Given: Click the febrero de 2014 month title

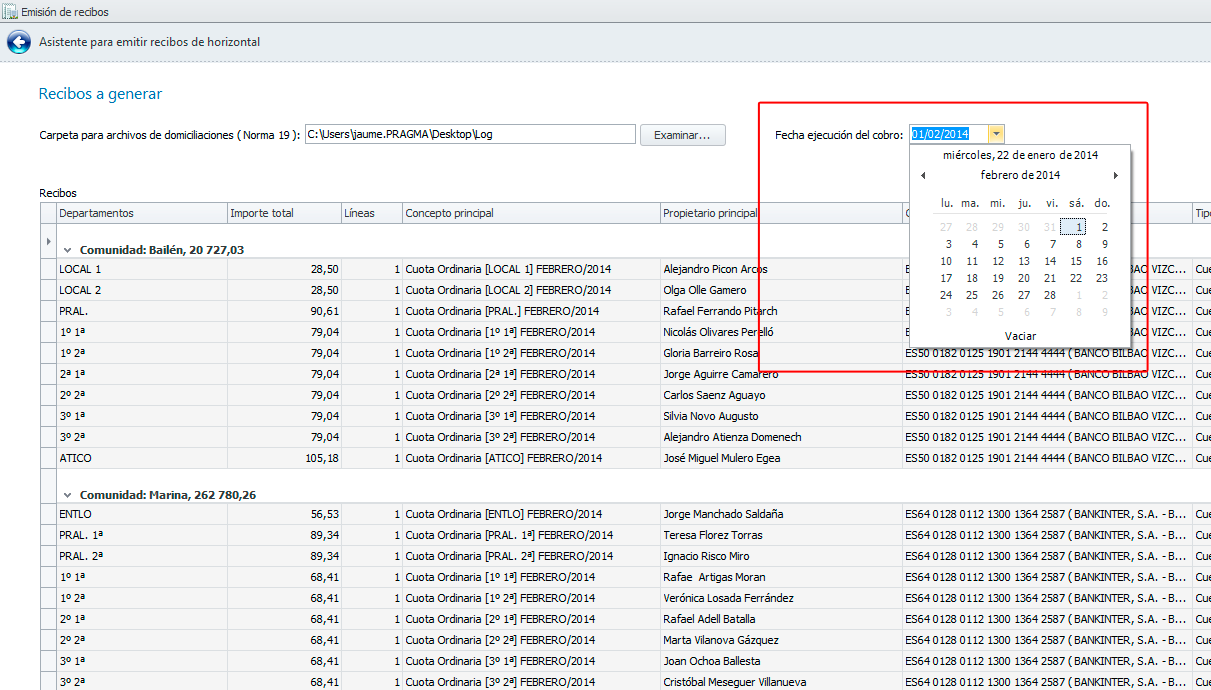Looking at the screenshot, I should coord(1020,176).
